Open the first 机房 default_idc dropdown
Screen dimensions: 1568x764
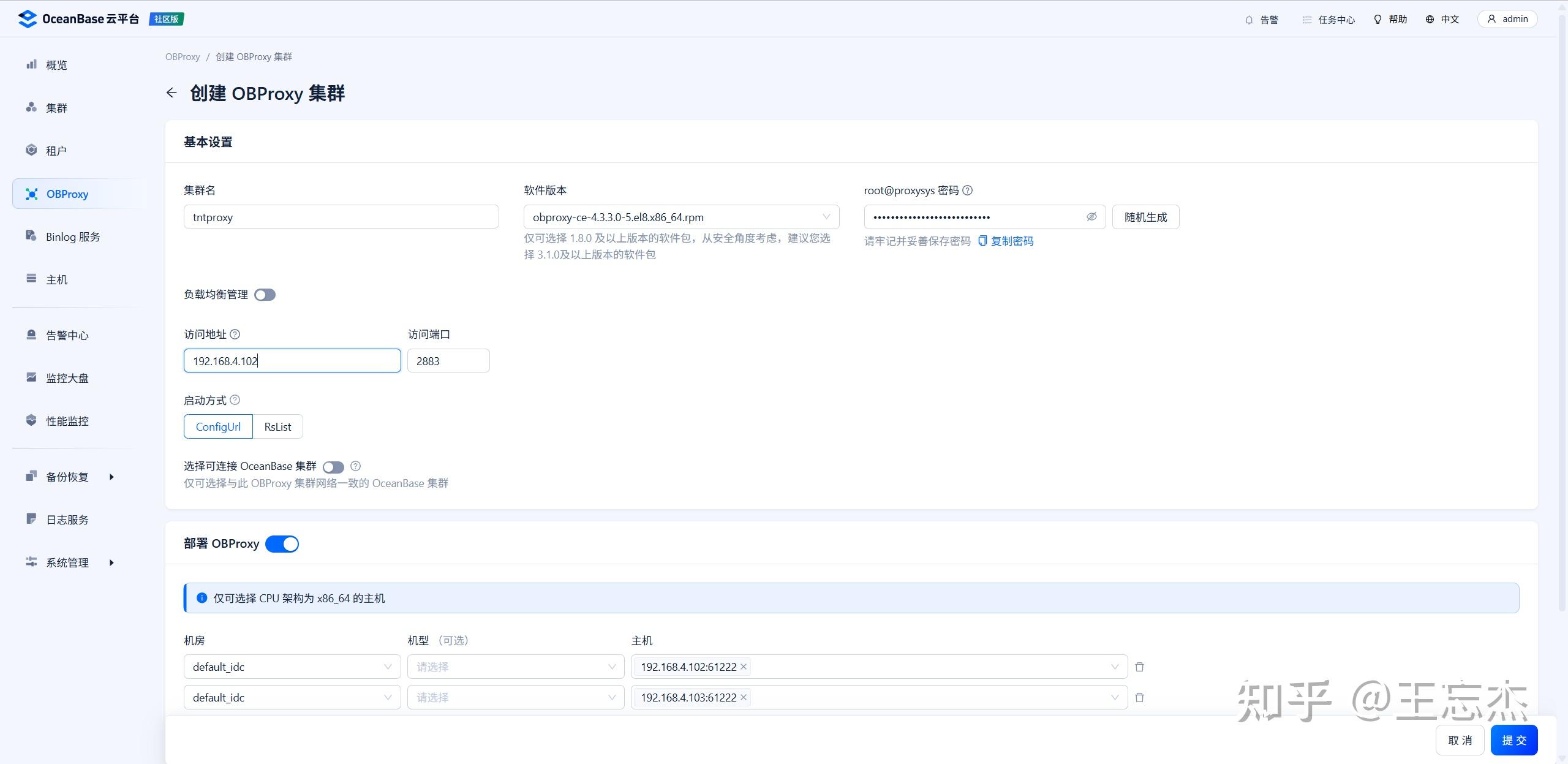click(x=292, y=667)
